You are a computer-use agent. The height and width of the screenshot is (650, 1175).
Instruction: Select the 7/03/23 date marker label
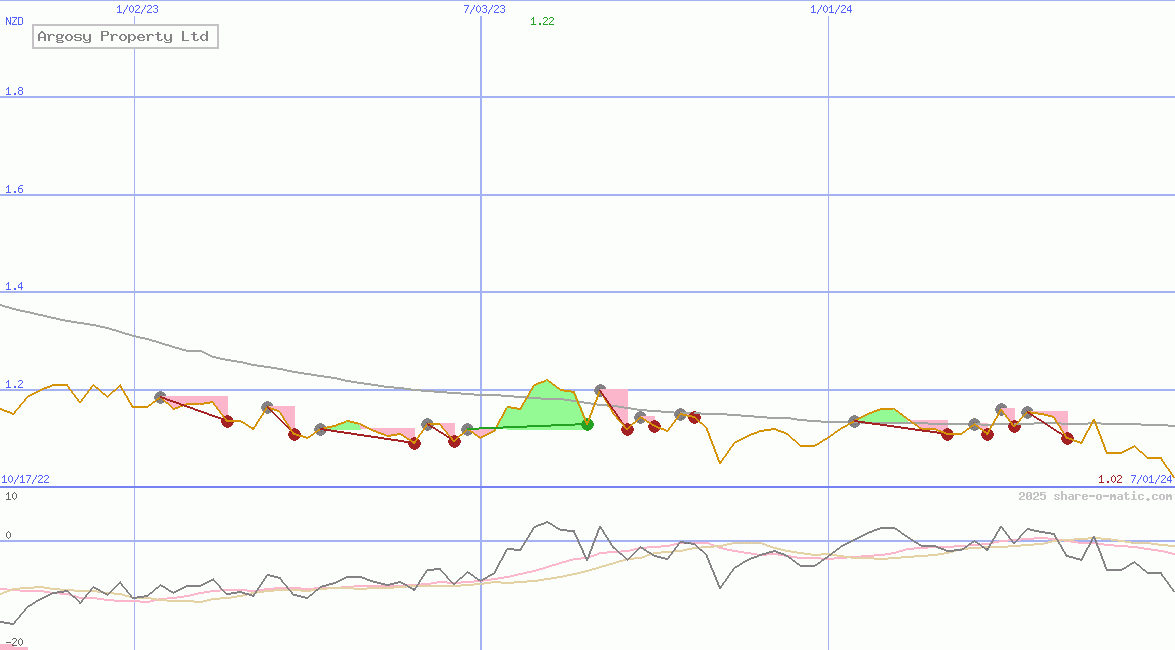[484, 9]
